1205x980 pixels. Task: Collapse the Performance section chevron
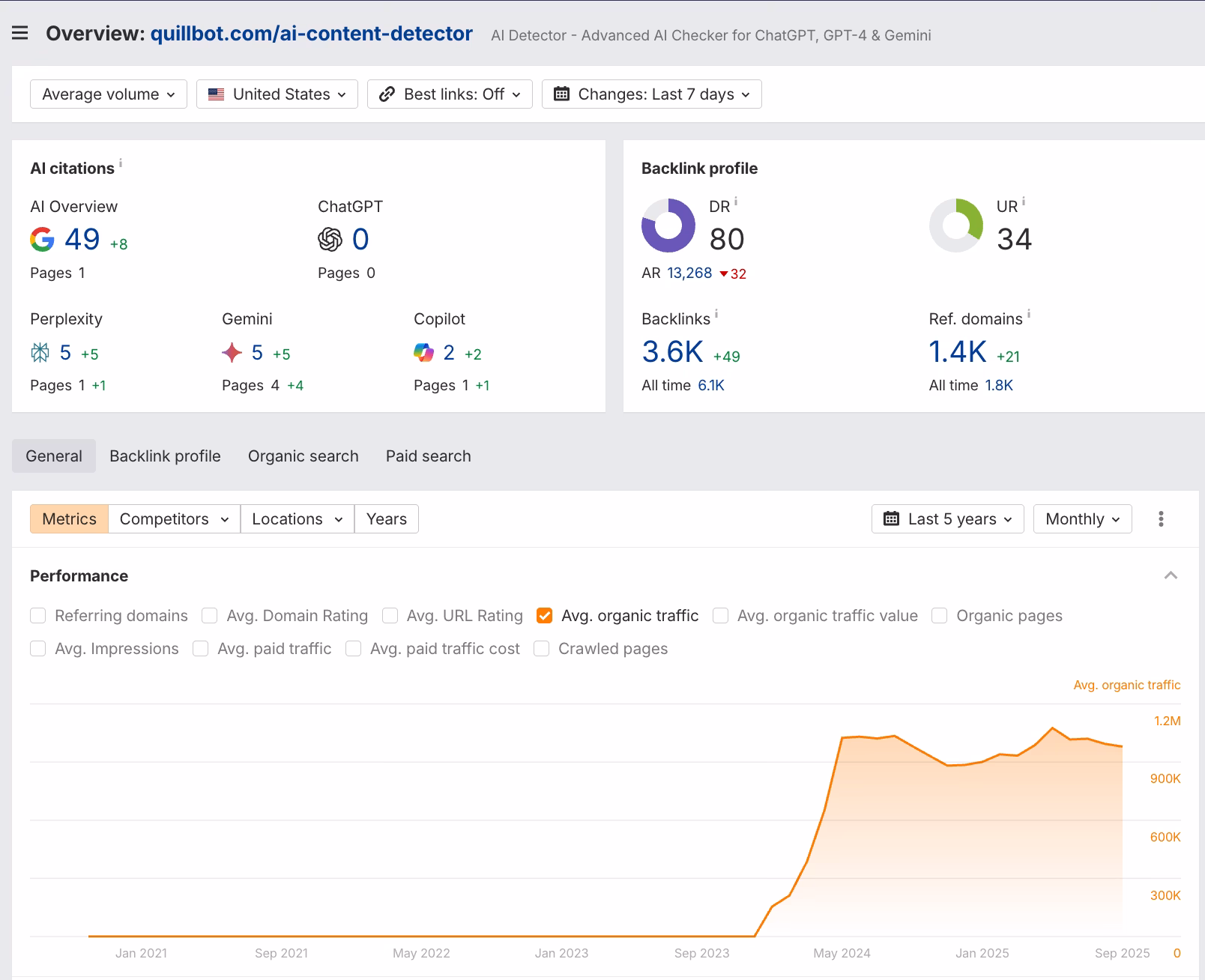(x=1171, y=575)
